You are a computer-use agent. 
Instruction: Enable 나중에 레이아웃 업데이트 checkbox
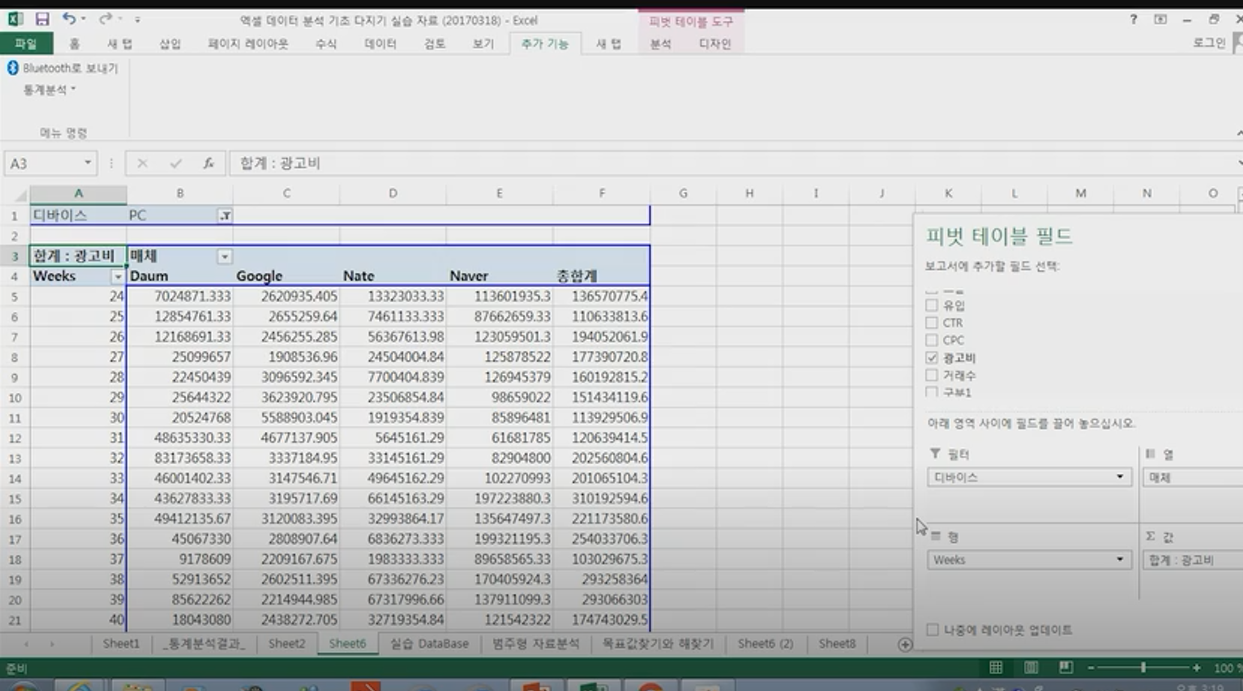pyautogui.click(x=932, y=630)
